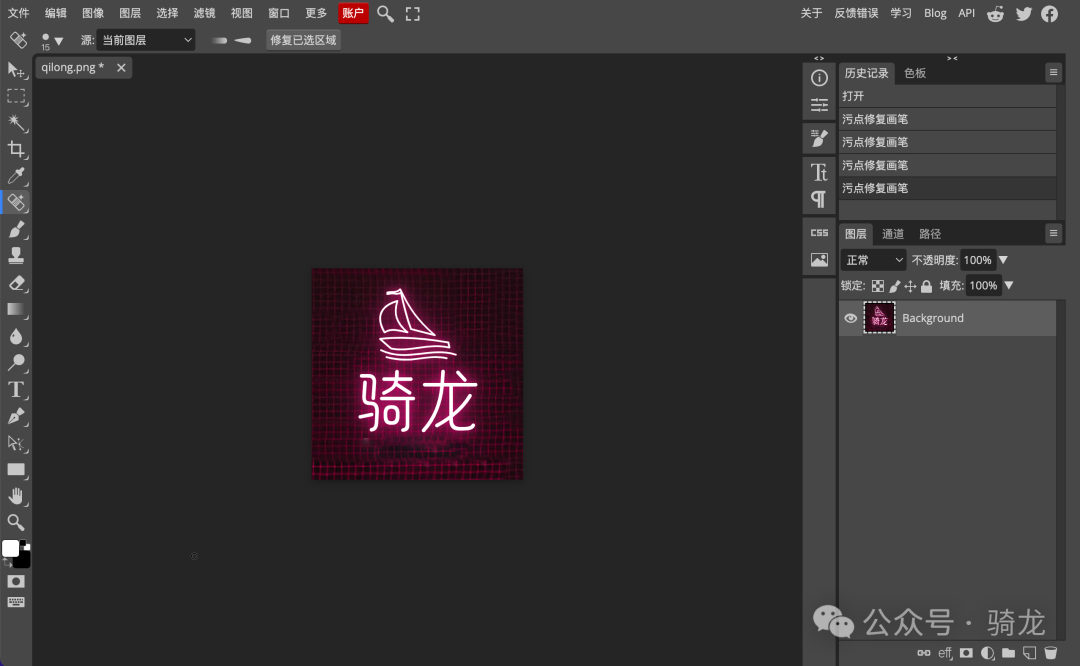Viewport: 1080px width, 666px height.
Task: Open the CSS panel icon
Action: point(819,233)
